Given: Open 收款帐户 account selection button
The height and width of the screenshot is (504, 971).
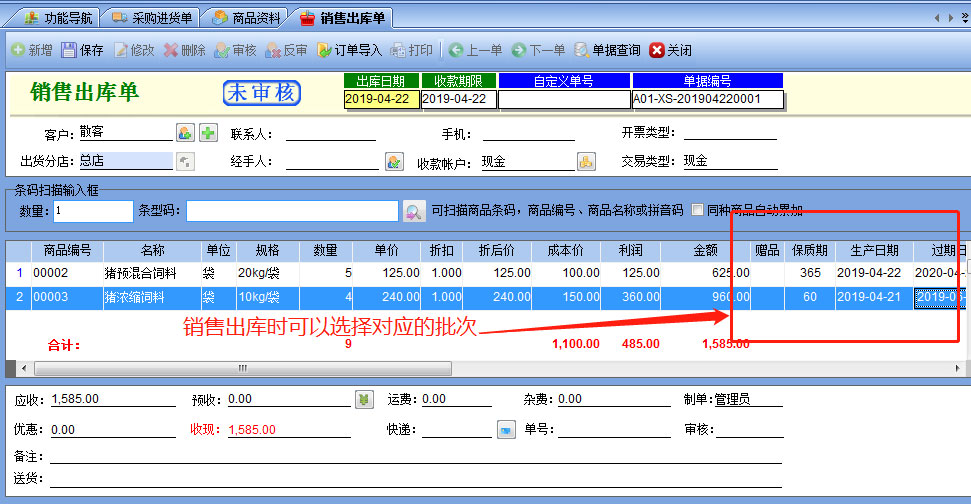Looking at the screenshot, I should click(586, 161).
